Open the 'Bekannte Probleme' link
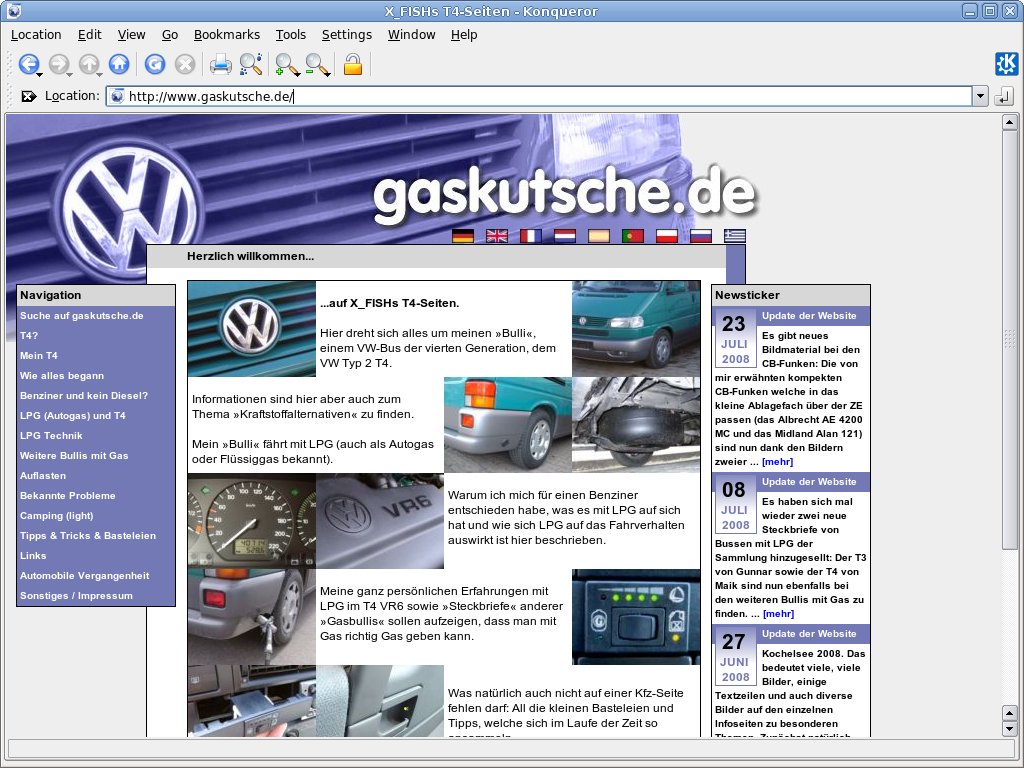 [67, 496]
